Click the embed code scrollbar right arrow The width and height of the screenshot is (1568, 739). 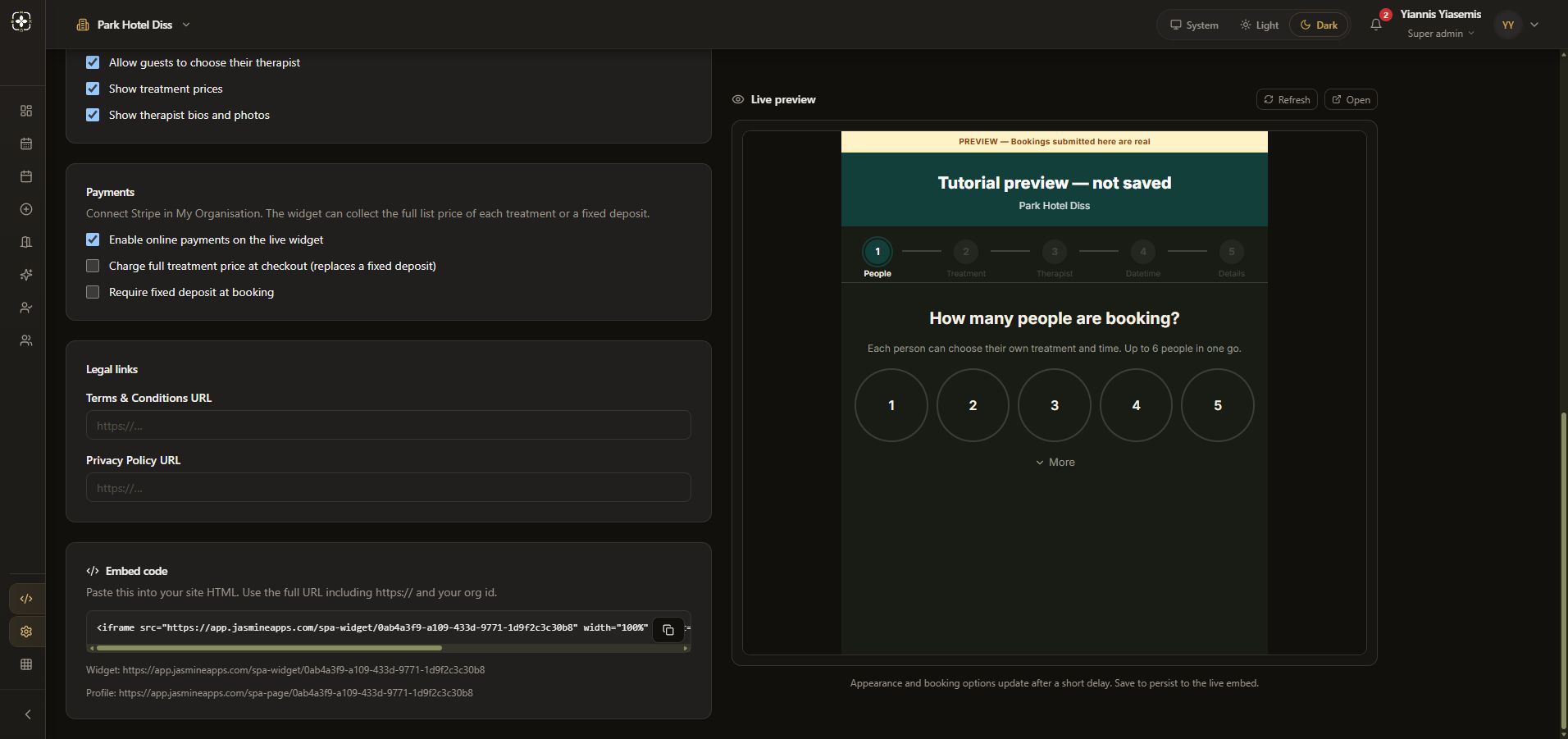pos(686,648)
